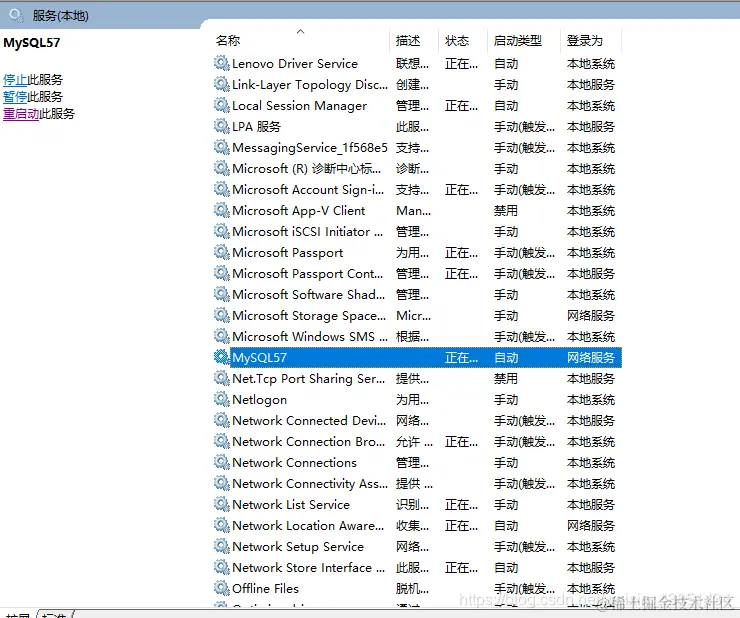
Task: Click the Microsoft Storage Spaces gear icon
Action: pyautogui.click(x=221, y=315)
